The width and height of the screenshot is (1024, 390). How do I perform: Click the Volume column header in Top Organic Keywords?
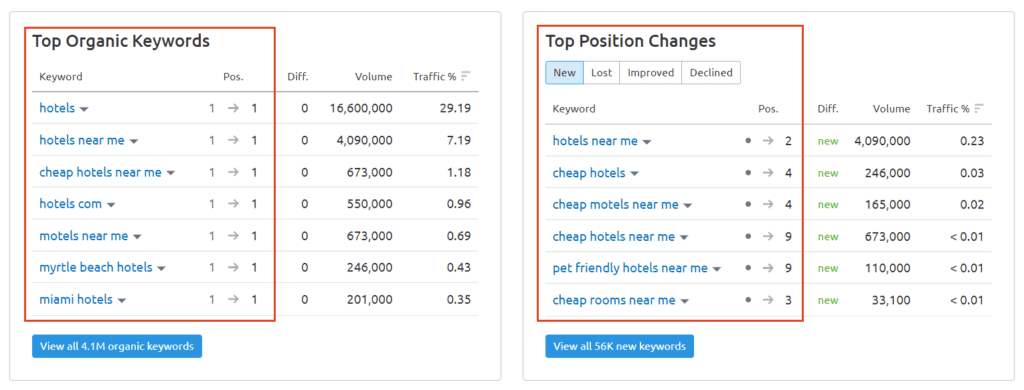pyautogui.click(x=374, y=76)
